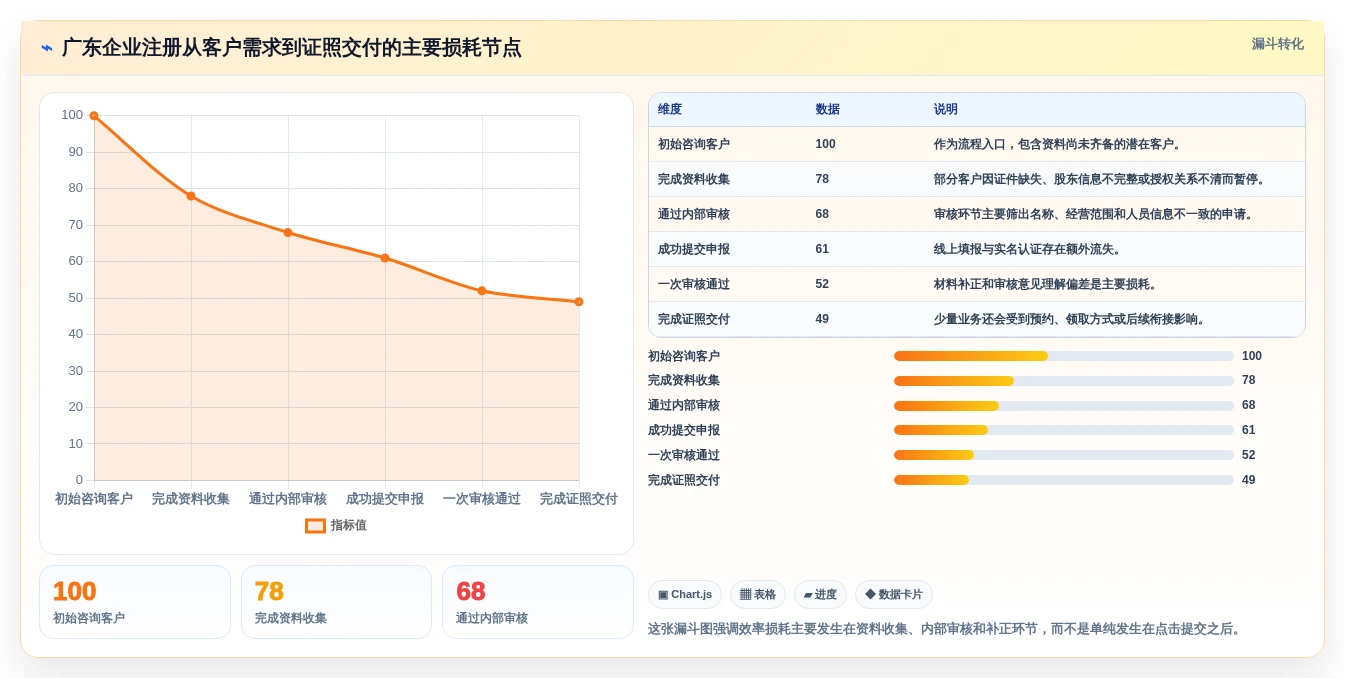The height and width of the screenshot is (678, 1345).
Task: Select the 78 完成资料收集 stat card
Action: (336, 602)
